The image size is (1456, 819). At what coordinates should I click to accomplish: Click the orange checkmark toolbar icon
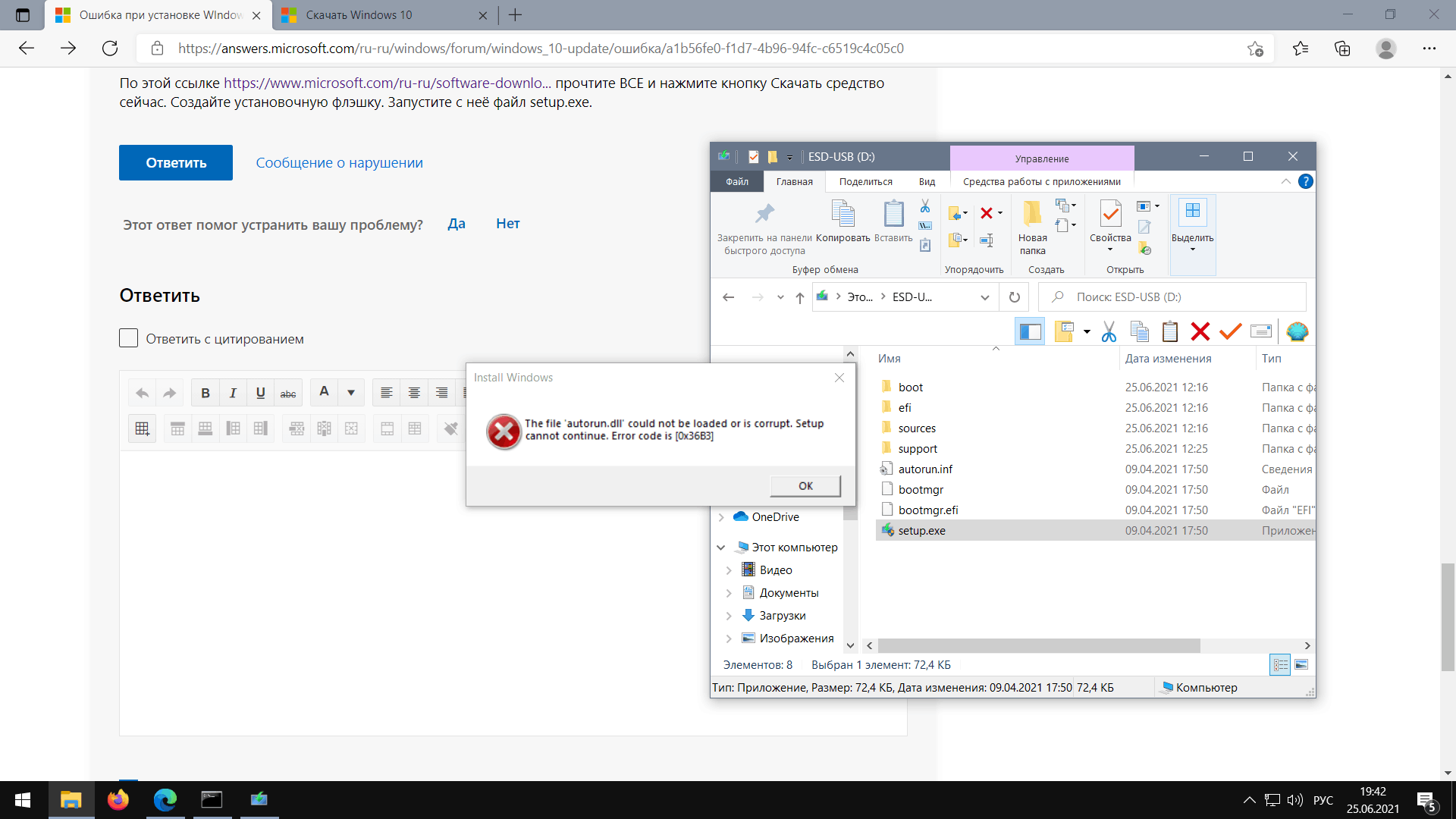[1230, 331]
